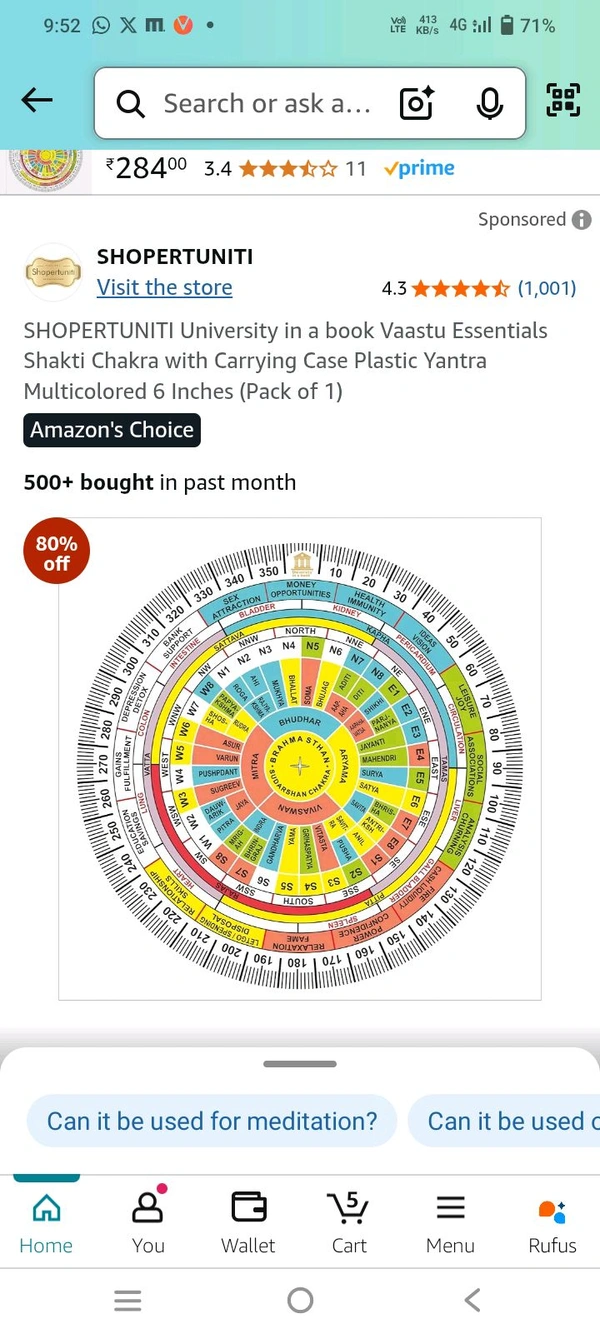Open the Menu hamburger tab

[x=450, y=1223]
